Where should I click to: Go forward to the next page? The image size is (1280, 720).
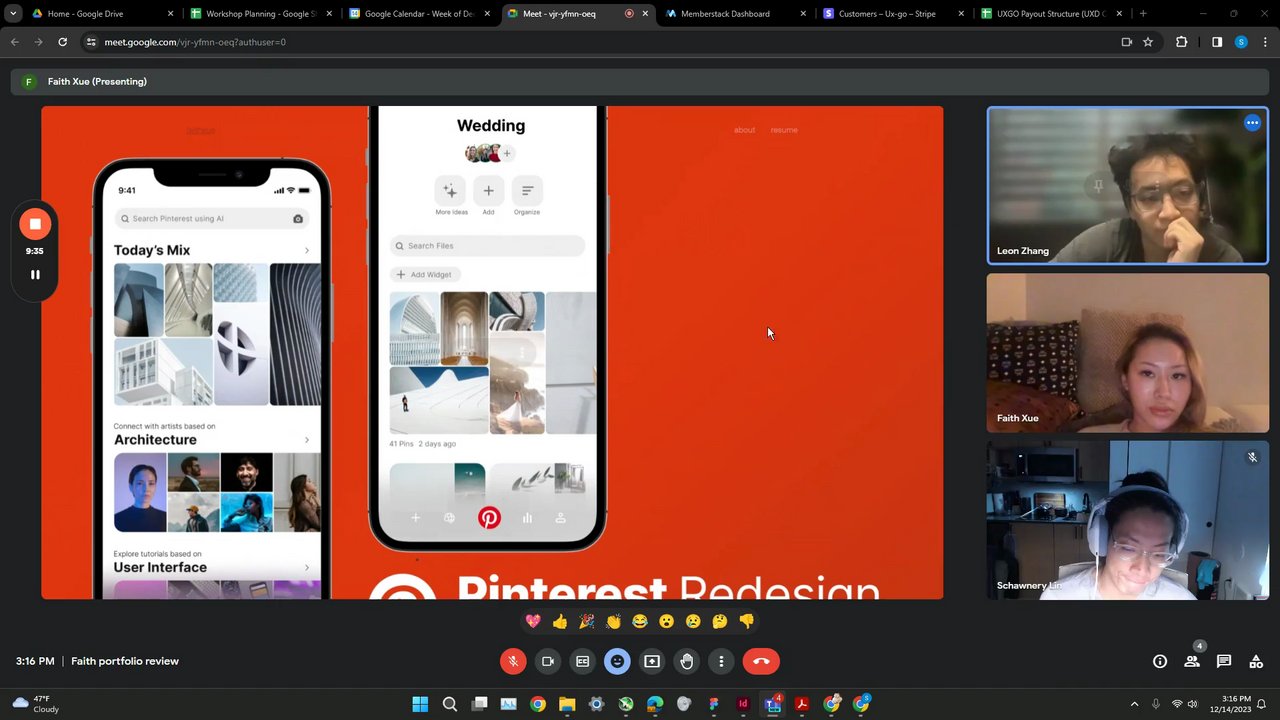38,42
